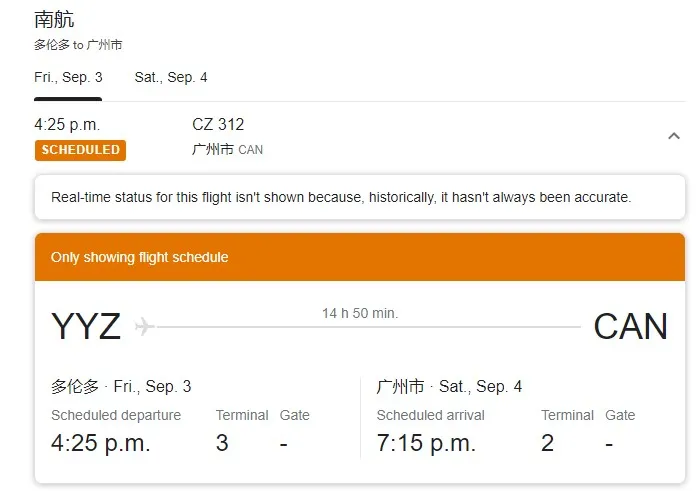This screenshot has height=491, width=699.
Task: Click the 广州市 · Sat., Sep. 4 arrival heading
Action: tap(449, 386)
